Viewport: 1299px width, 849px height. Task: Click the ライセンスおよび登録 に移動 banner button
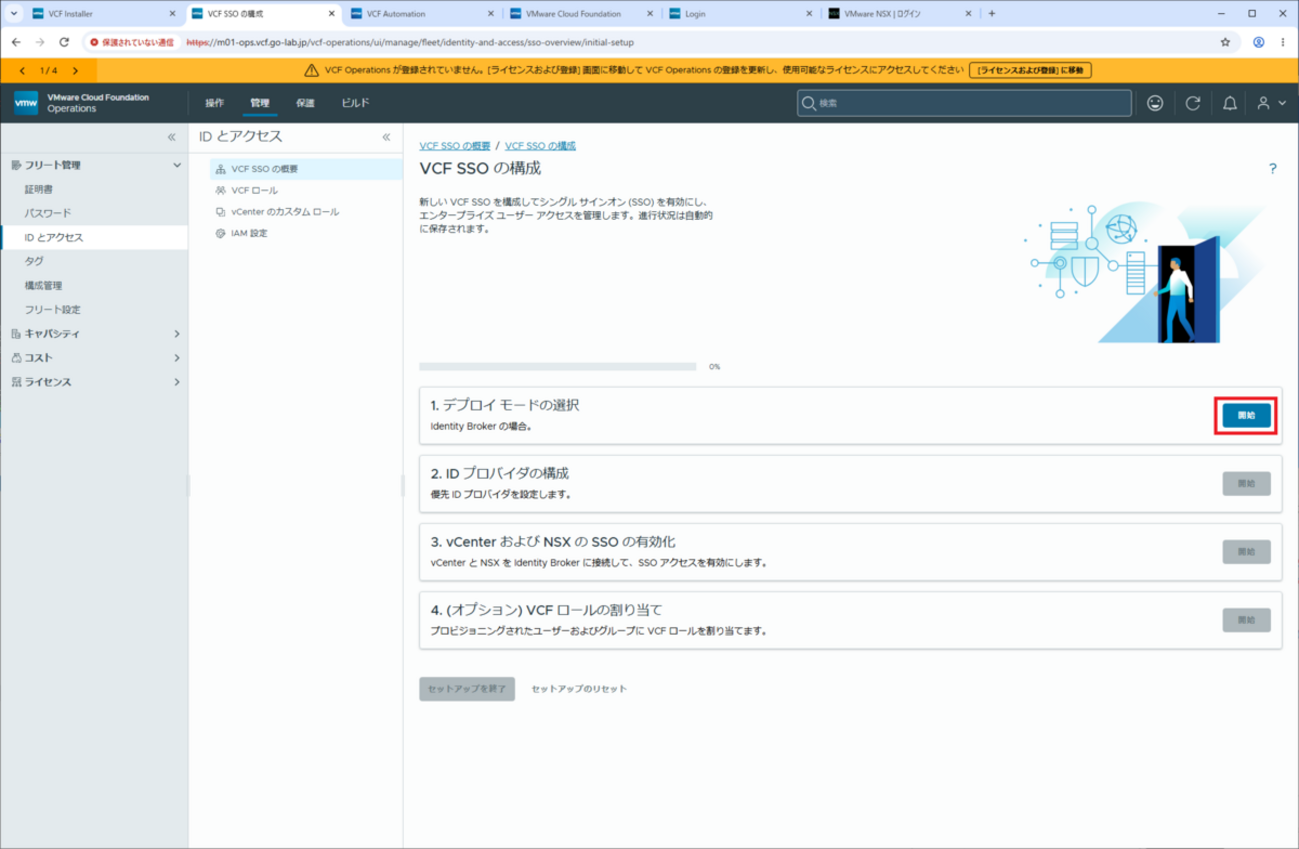tap(1030, 71)
